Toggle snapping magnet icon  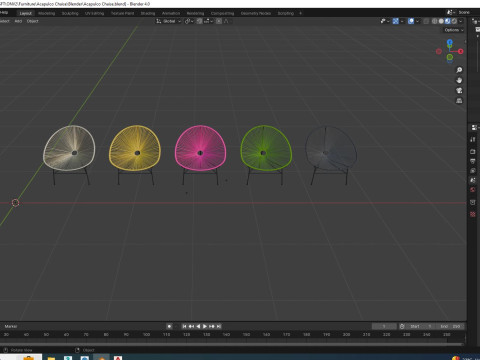(199, 21)
